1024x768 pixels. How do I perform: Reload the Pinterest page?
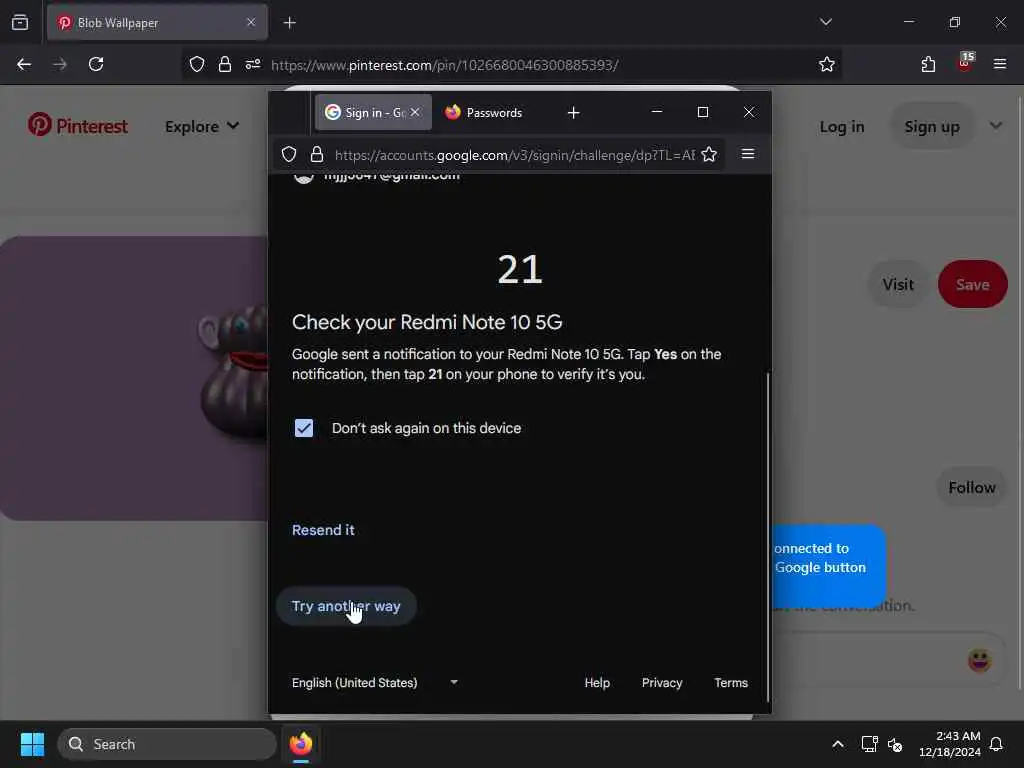(x=96, y=64)
